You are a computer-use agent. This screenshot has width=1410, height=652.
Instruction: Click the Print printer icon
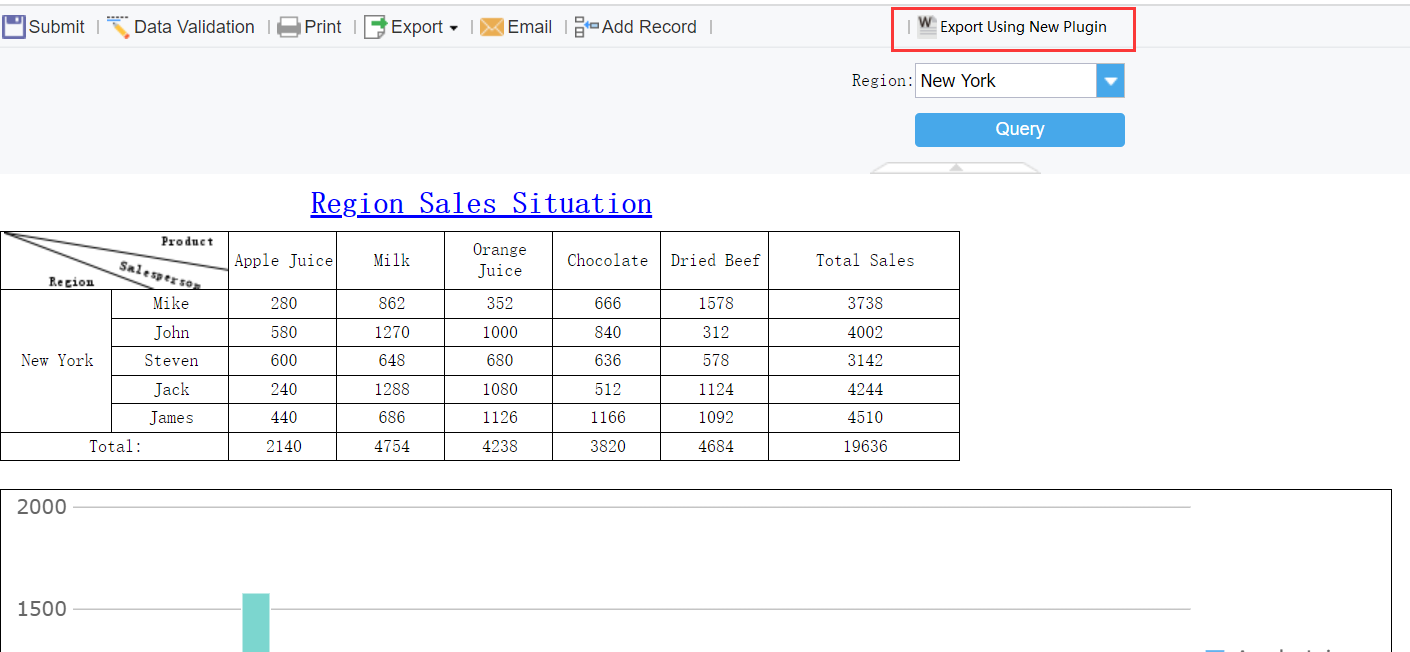[289, 27]
